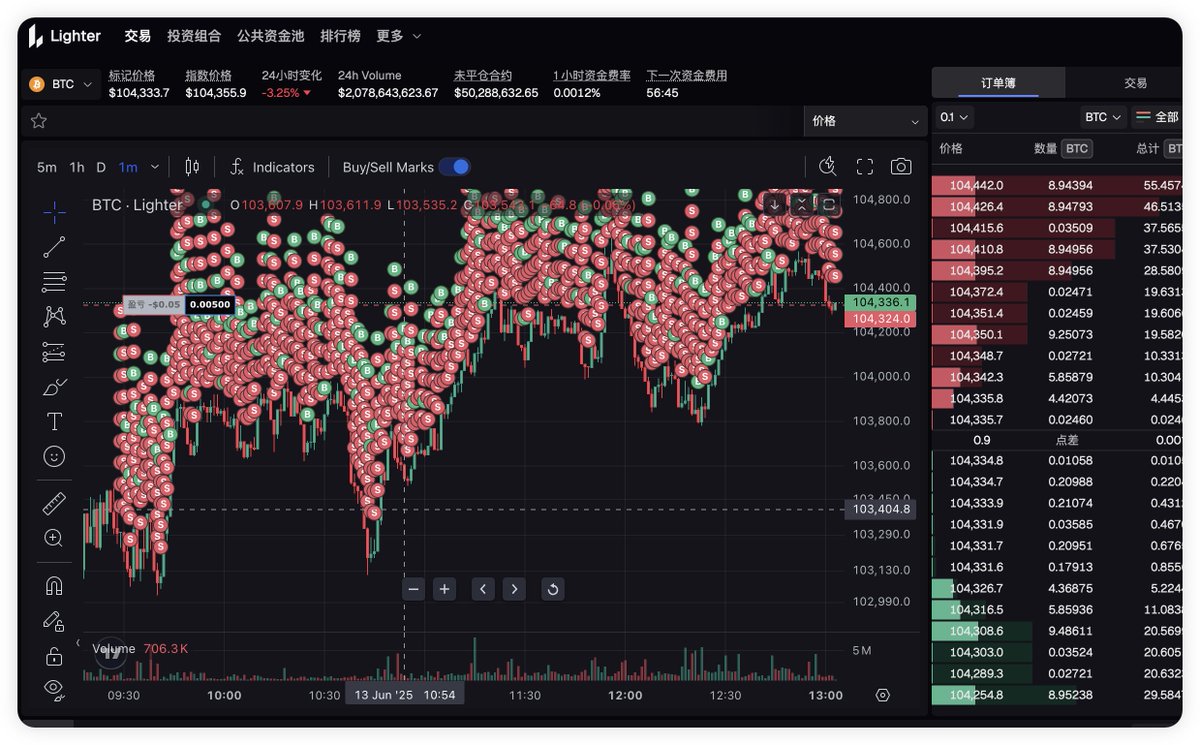Viewport: 1200px width, 745px height.
Task: Switch to the 交易 tab in the right panel
Action: pos(1135,83)
